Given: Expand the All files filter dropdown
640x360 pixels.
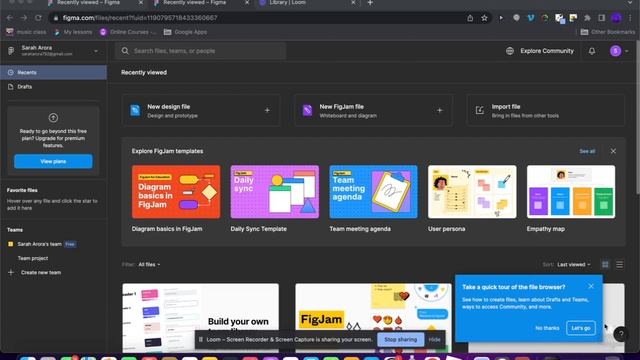Looking at the screenshot, I should [x=149, y=264].
